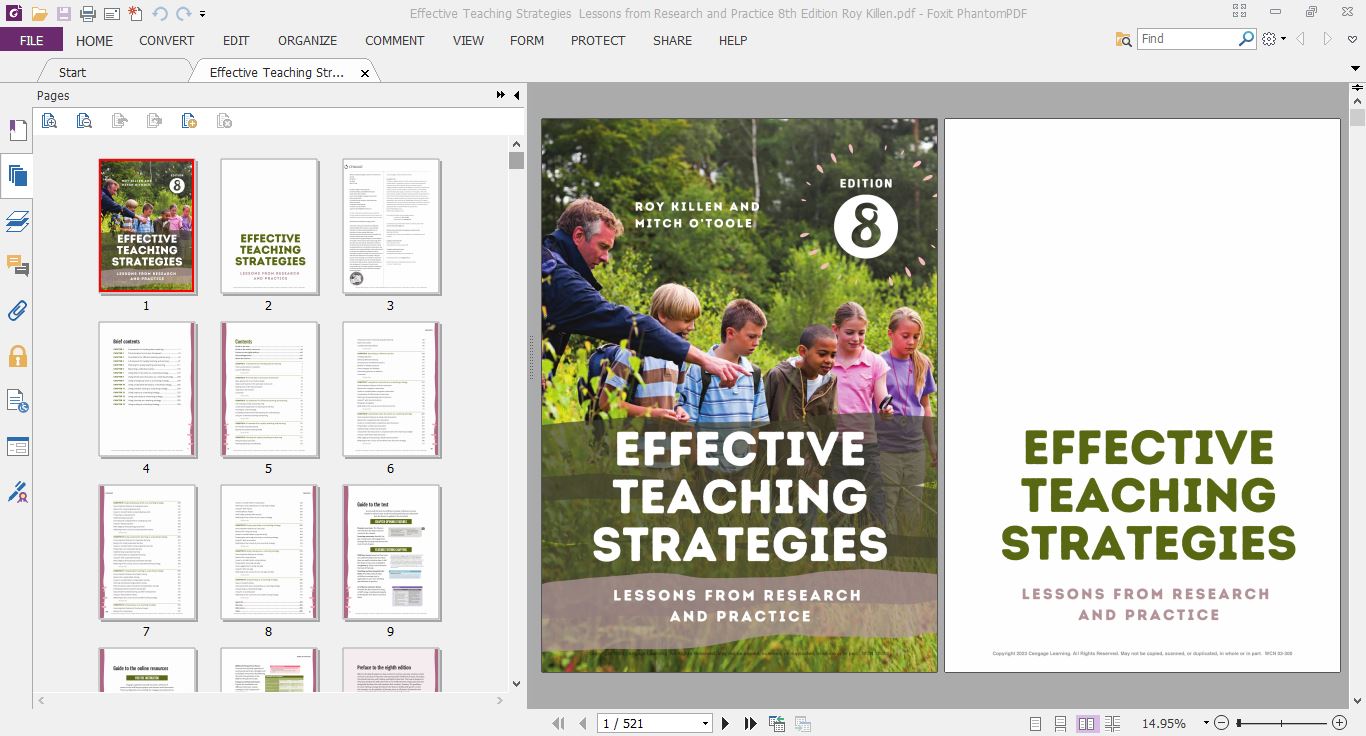This screenshot has height=736, width=1366.
Task: Redo the last action
Action: [184, 14]
